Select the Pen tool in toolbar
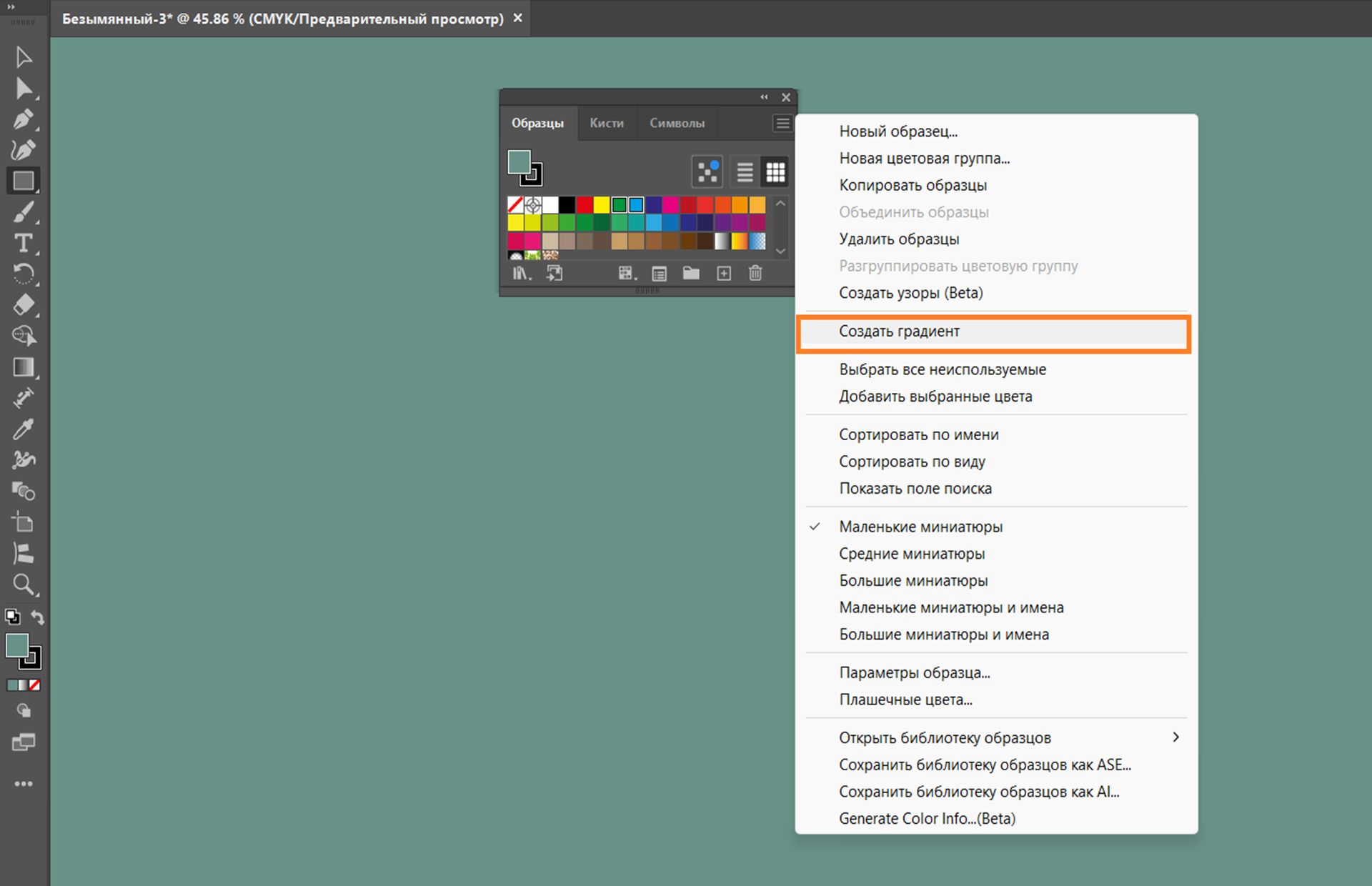1372x886 pixels. coord(23,119)
